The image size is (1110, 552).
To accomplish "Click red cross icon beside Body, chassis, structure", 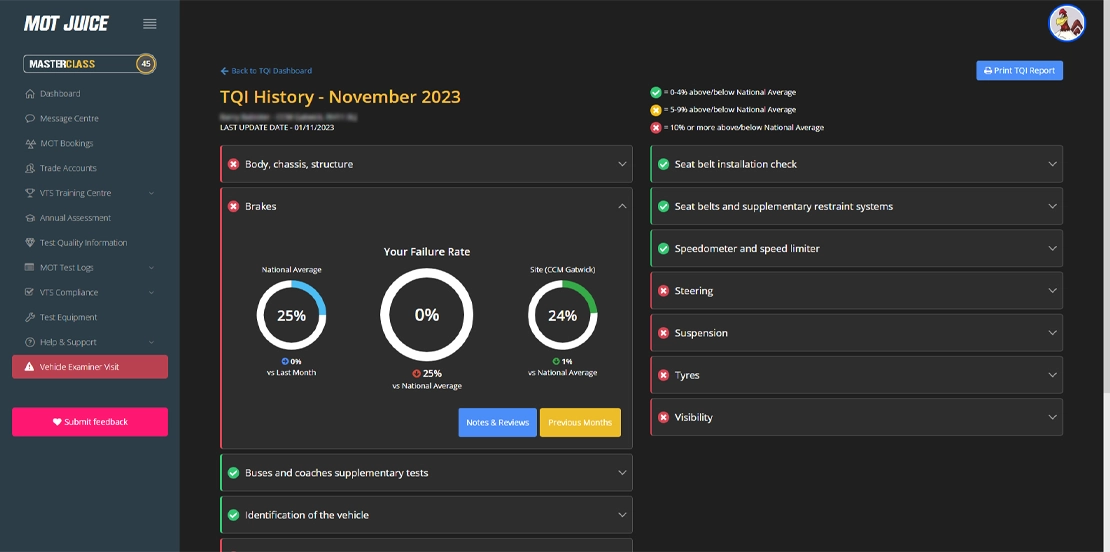I will [x=233, y=164].
